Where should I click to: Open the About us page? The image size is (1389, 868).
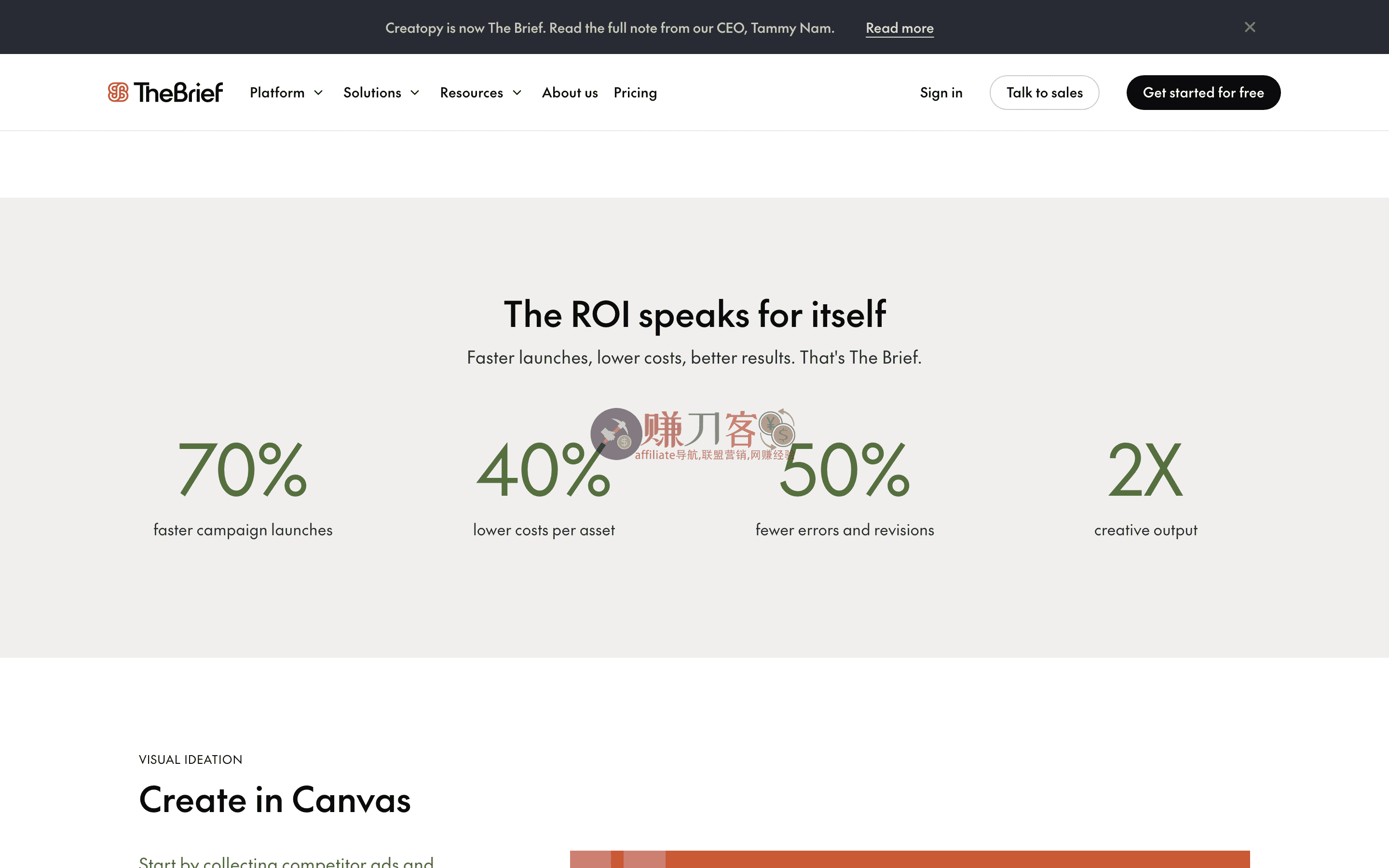[570, 93]
